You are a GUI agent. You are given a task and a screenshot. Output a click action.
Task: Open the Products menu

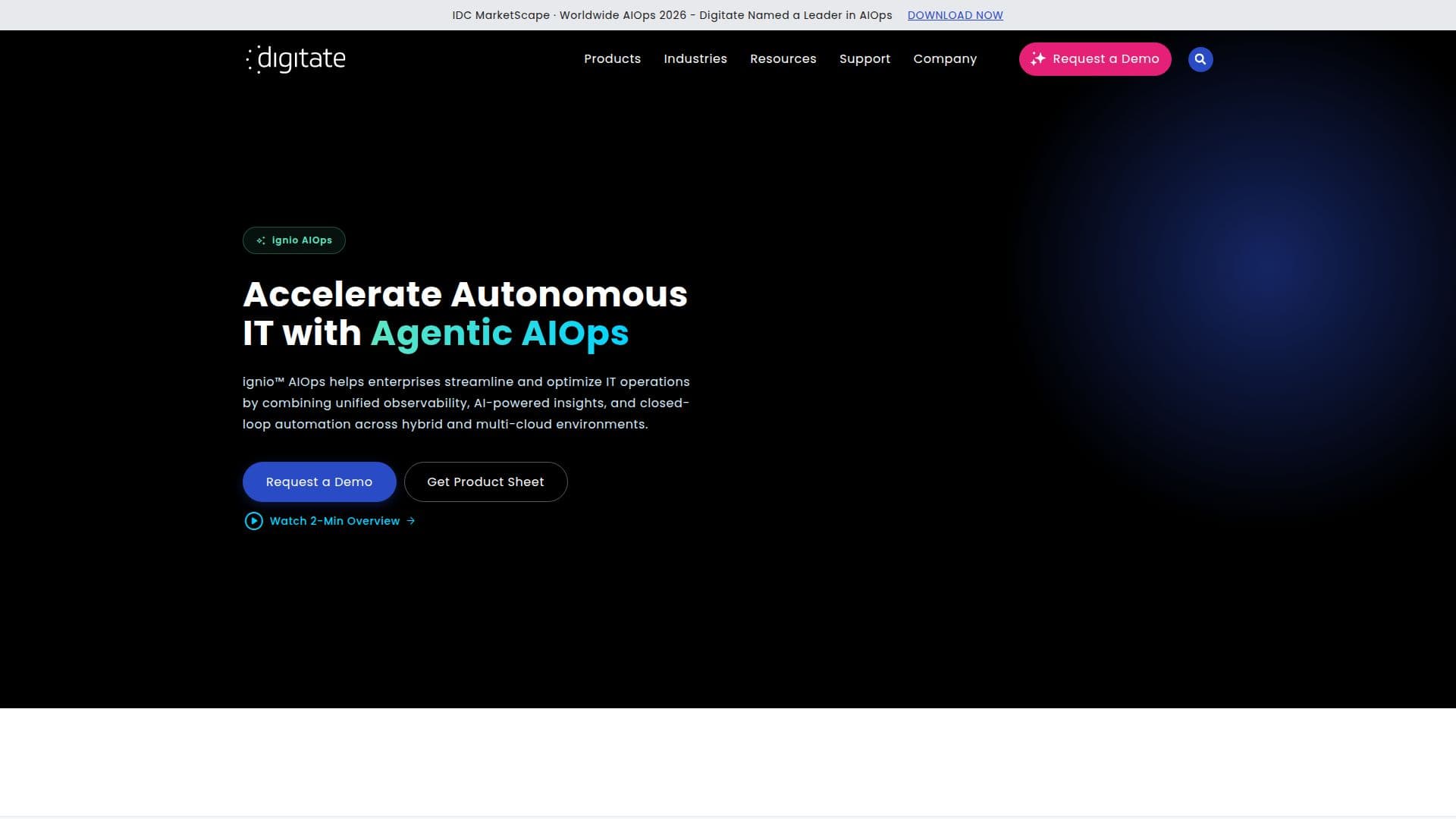pyautogui.click(x=612, y=59)
